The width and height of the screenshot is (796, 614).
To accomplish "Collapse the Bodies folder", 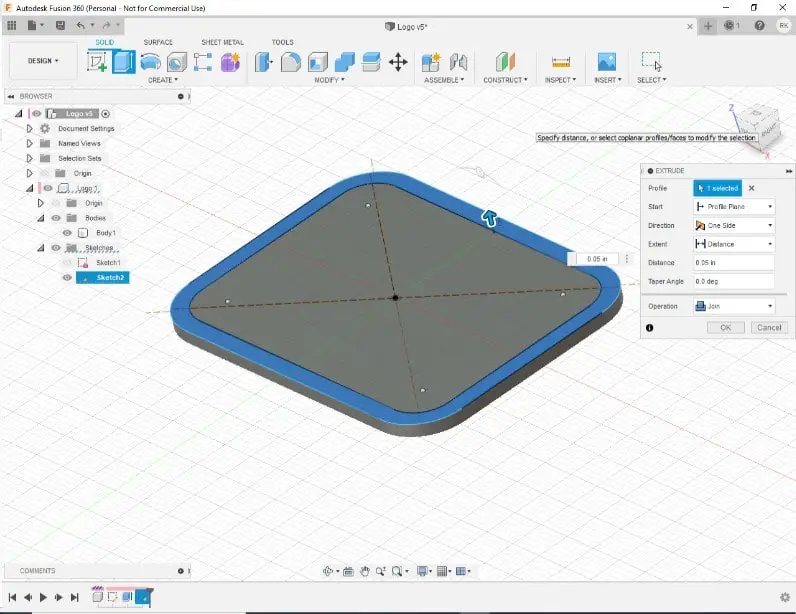I will pos(41,218).
